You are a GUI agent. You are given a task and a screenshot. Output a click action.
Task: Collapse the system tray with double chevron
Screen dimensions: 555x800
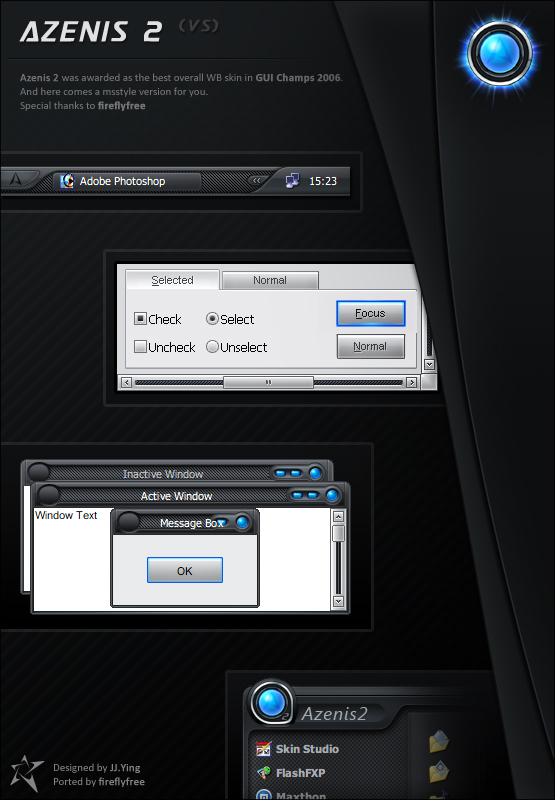click(257, 180)
